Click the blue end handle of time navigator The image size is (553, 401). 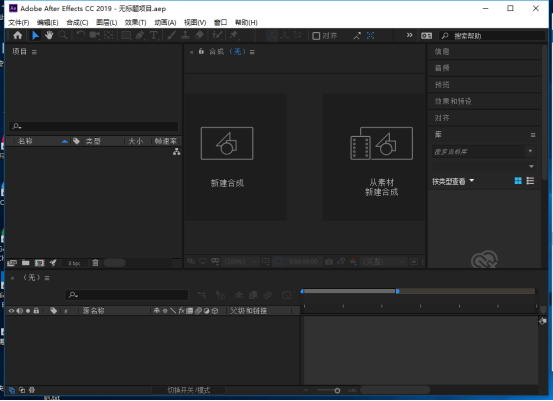pos(397,291)
